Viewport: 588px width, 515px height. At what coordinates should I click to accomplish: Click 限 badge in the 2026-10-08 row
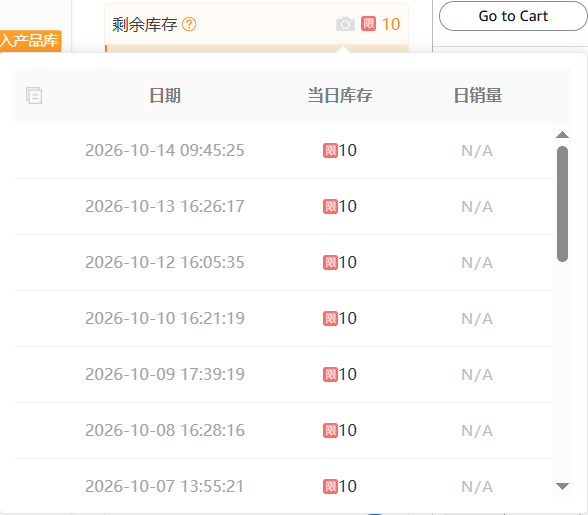(330, 431)
